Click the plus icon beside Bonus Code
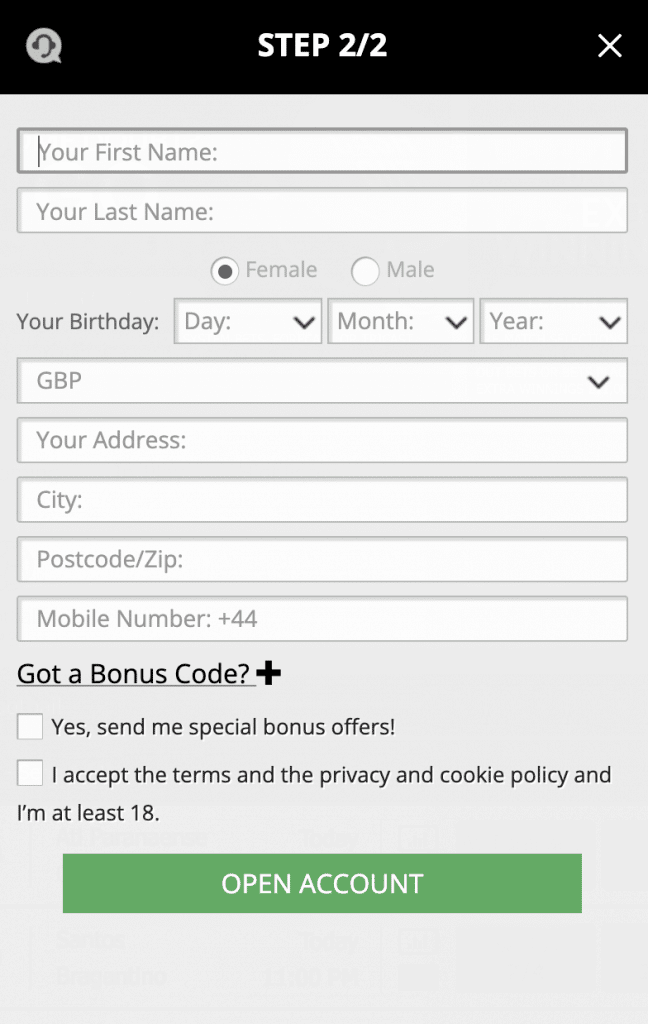 (269, 674)
